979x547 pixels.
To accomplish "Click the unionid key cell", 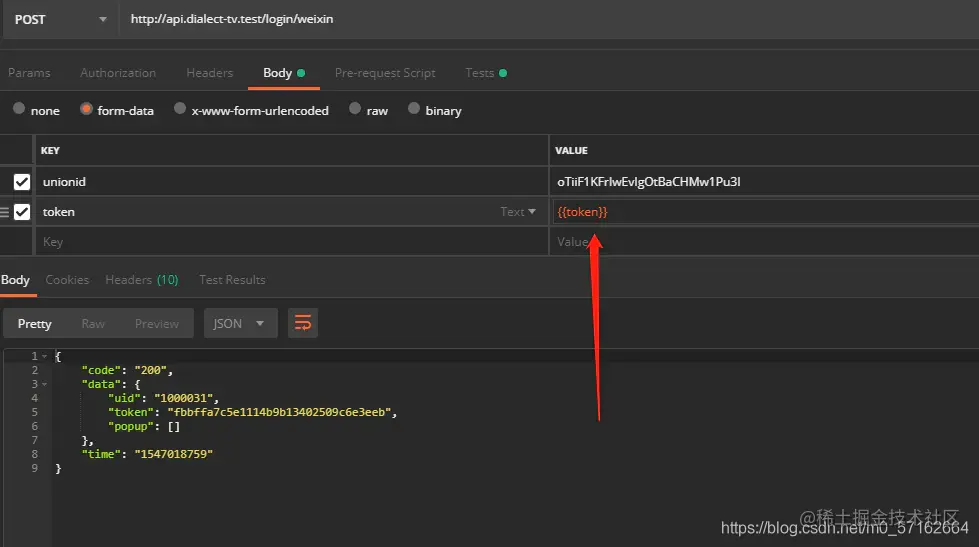I will click(x=292, y=182).
